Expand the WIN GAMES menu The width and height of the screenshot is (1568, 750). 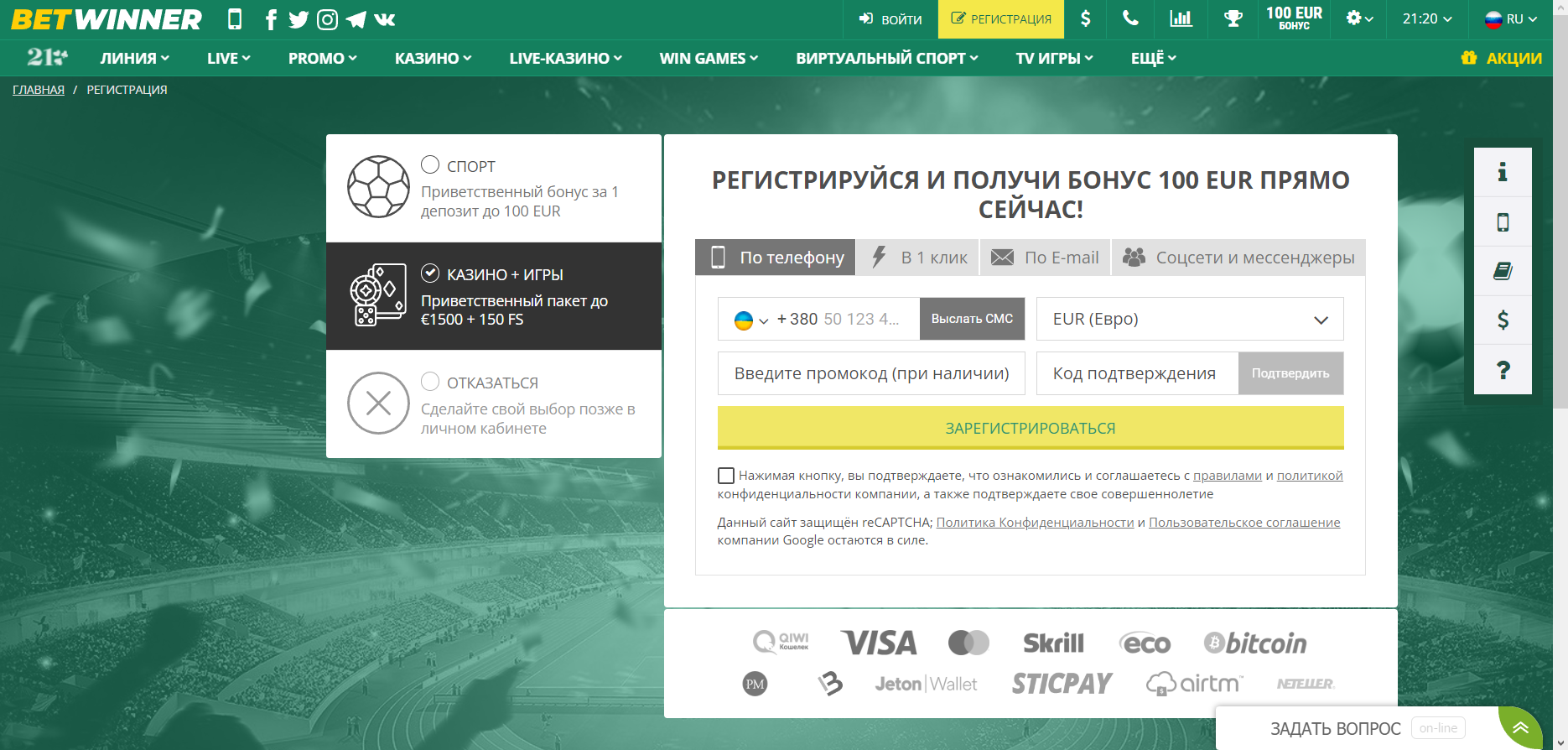709,58
